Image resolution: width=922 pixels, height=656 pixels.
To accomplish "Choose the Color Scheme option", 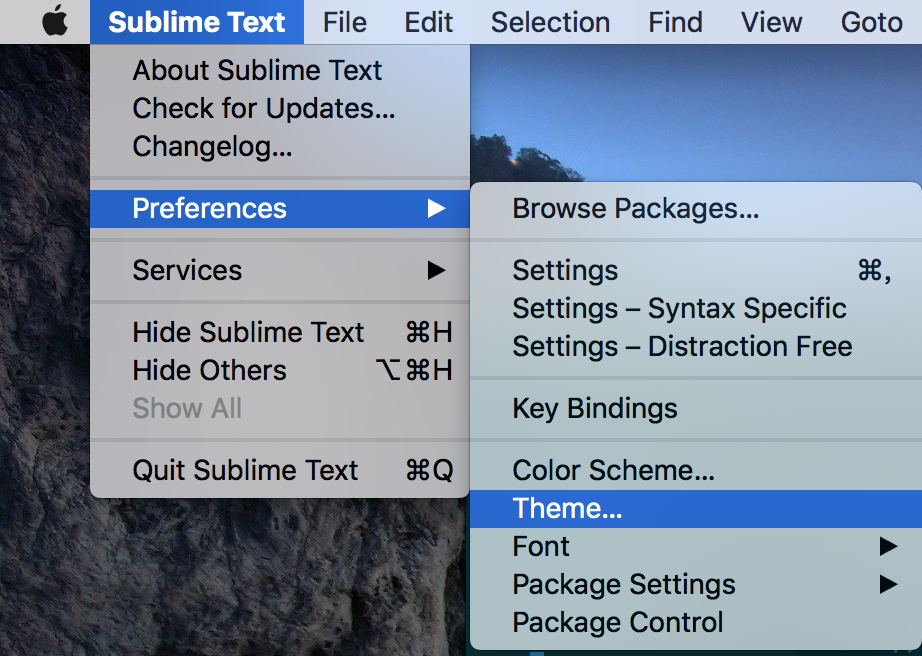I will tap(613, 470).
